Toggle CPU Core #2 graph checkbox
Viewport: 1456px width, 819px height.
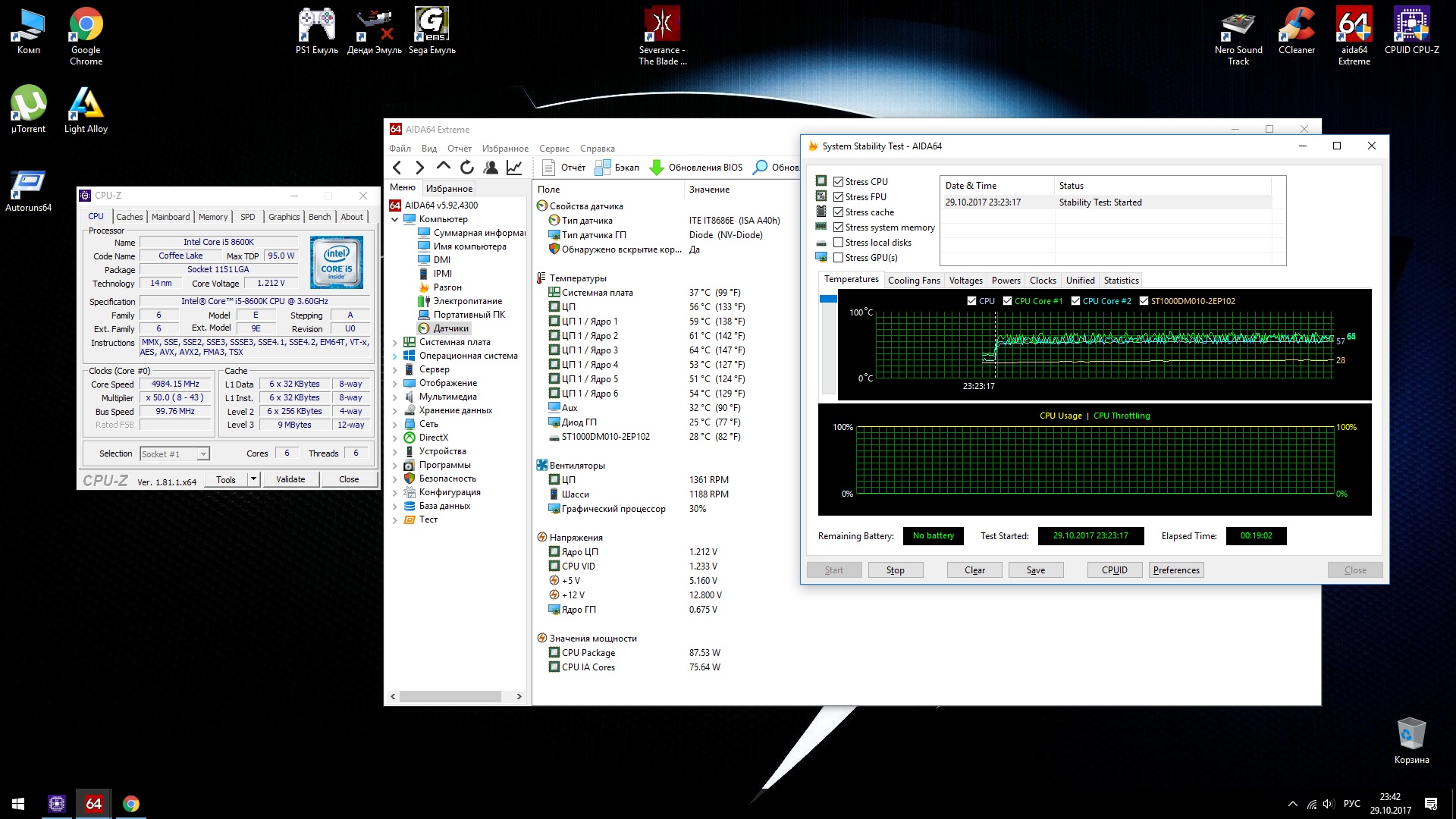1075,301
